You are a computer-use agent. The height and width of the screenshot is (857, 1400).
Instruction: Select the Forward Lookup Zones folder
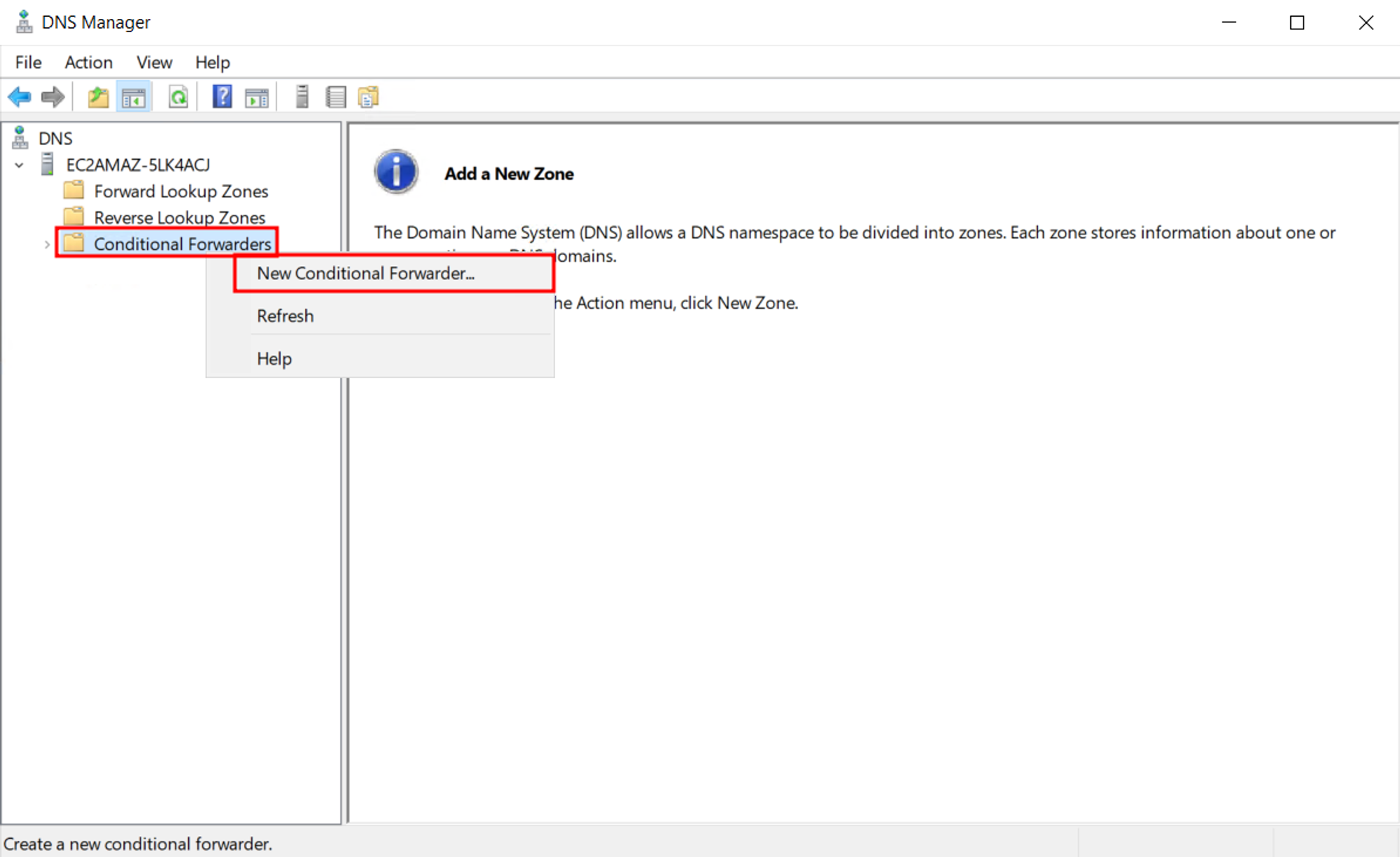tap(181, 191)
